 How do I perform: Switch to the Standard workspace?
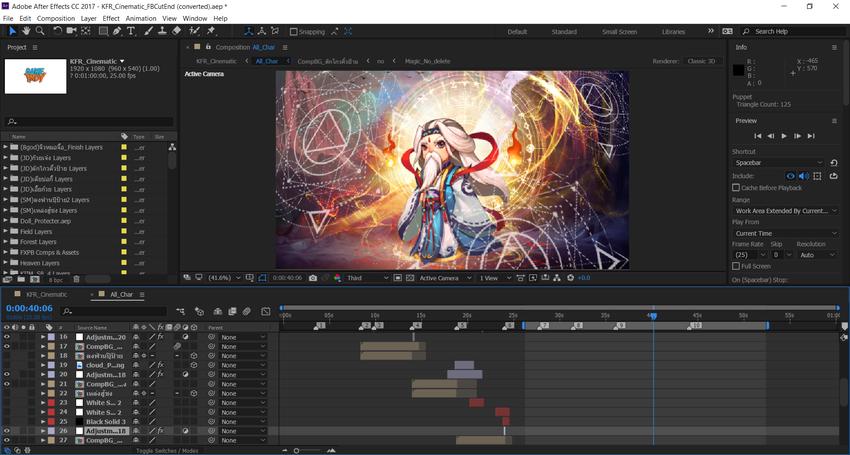(564, 31)
